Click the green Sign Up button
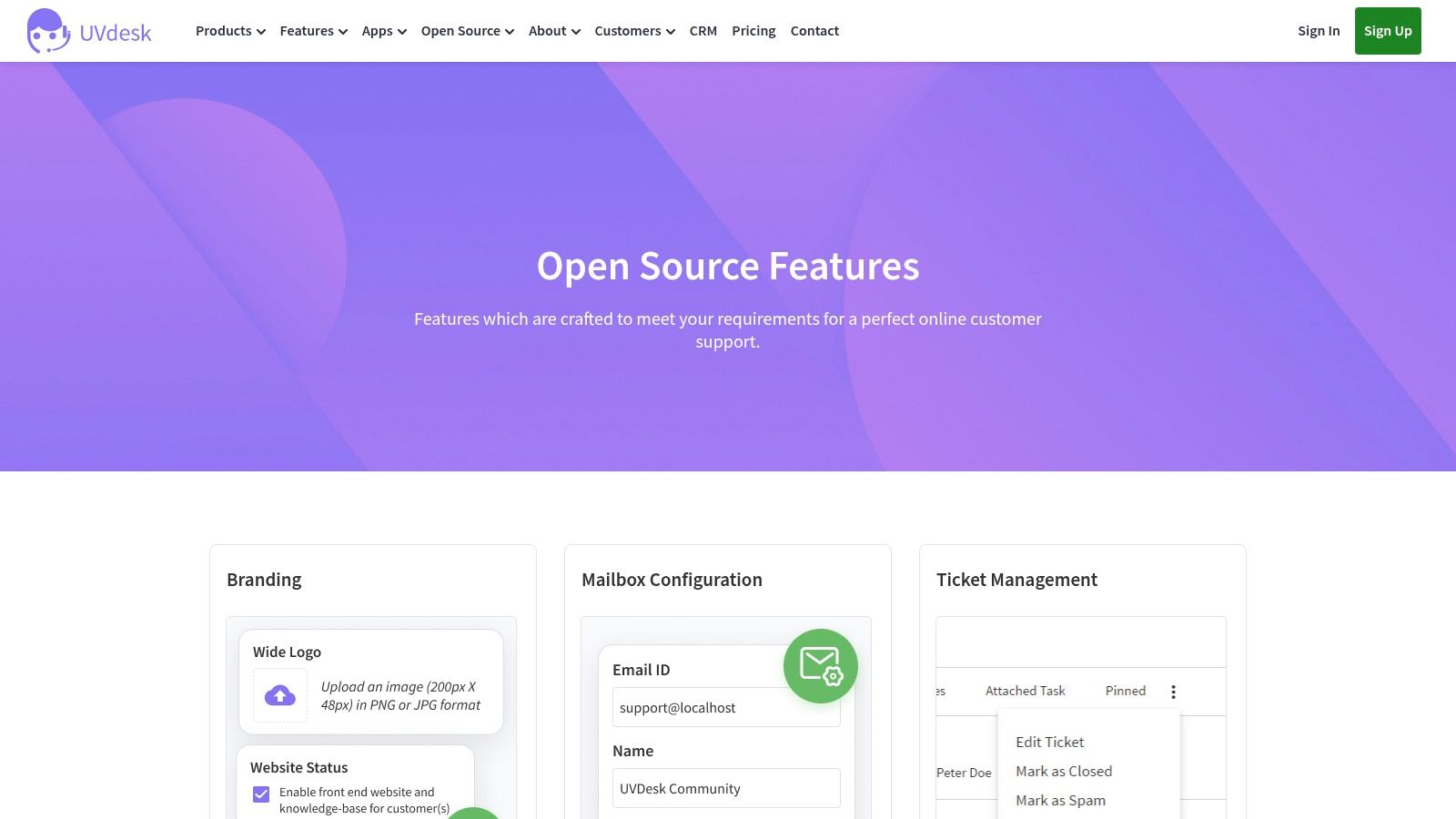The height and width of the screenshot is (819, 1456). pos(1388,31)
